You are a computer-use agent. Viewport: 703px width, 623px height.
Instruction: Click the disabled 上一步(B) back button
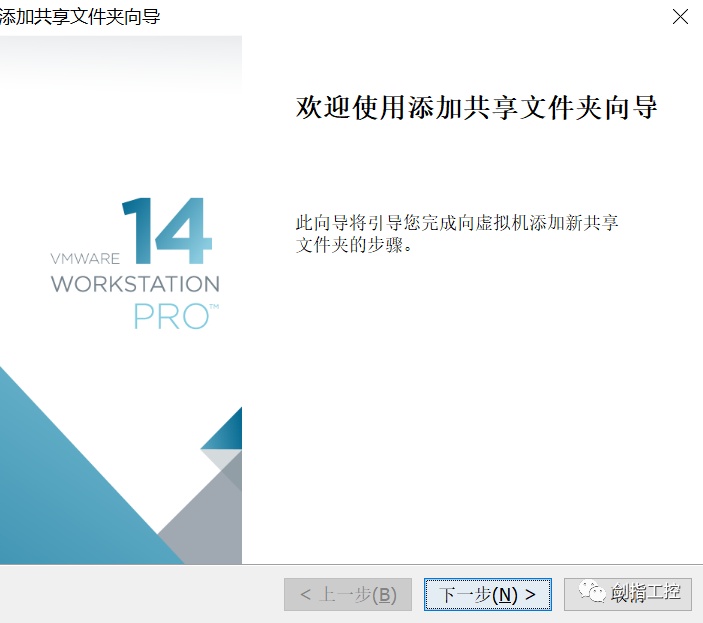pos(348,594)
